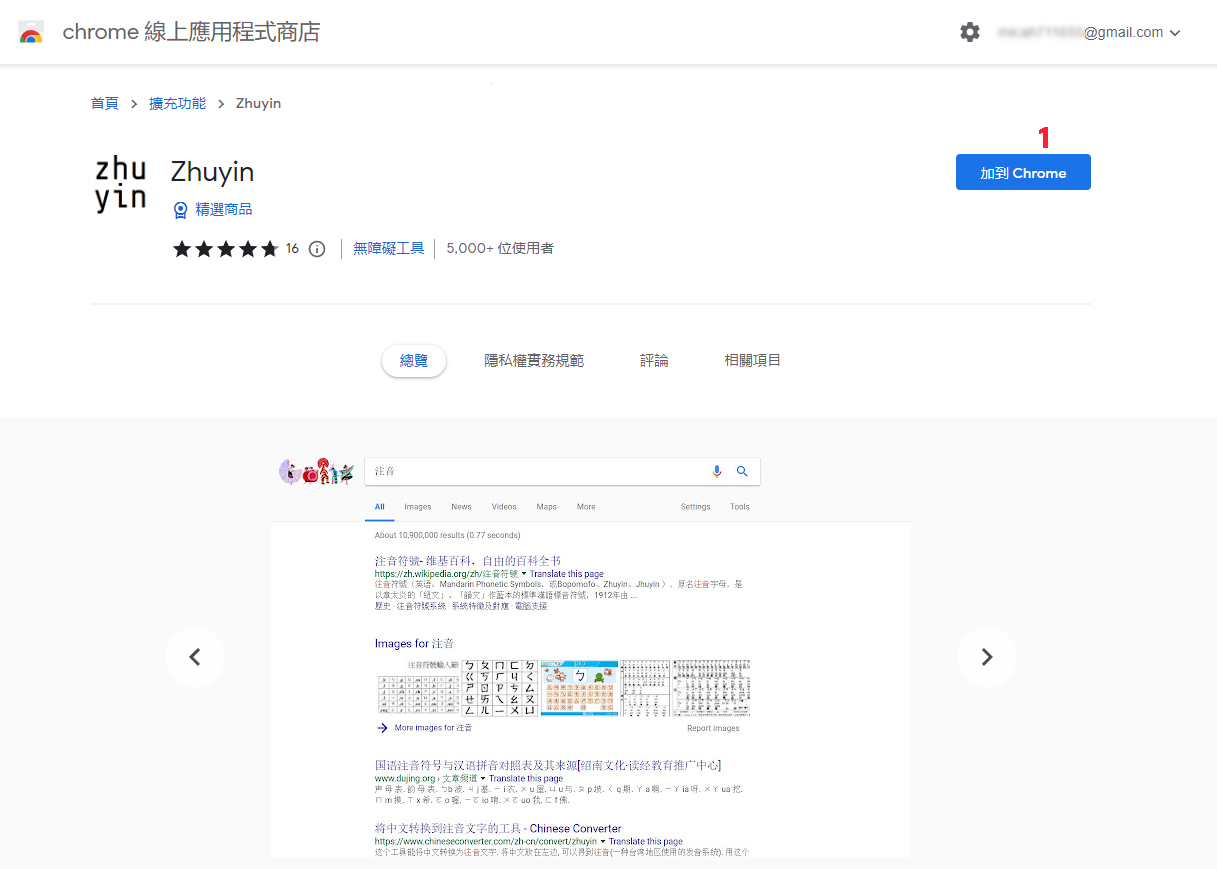Viewport: 1217px width, 869px height.
Task: Show next screenshot with right arrow
Action: pyautogui.click(x=987, y=657)
